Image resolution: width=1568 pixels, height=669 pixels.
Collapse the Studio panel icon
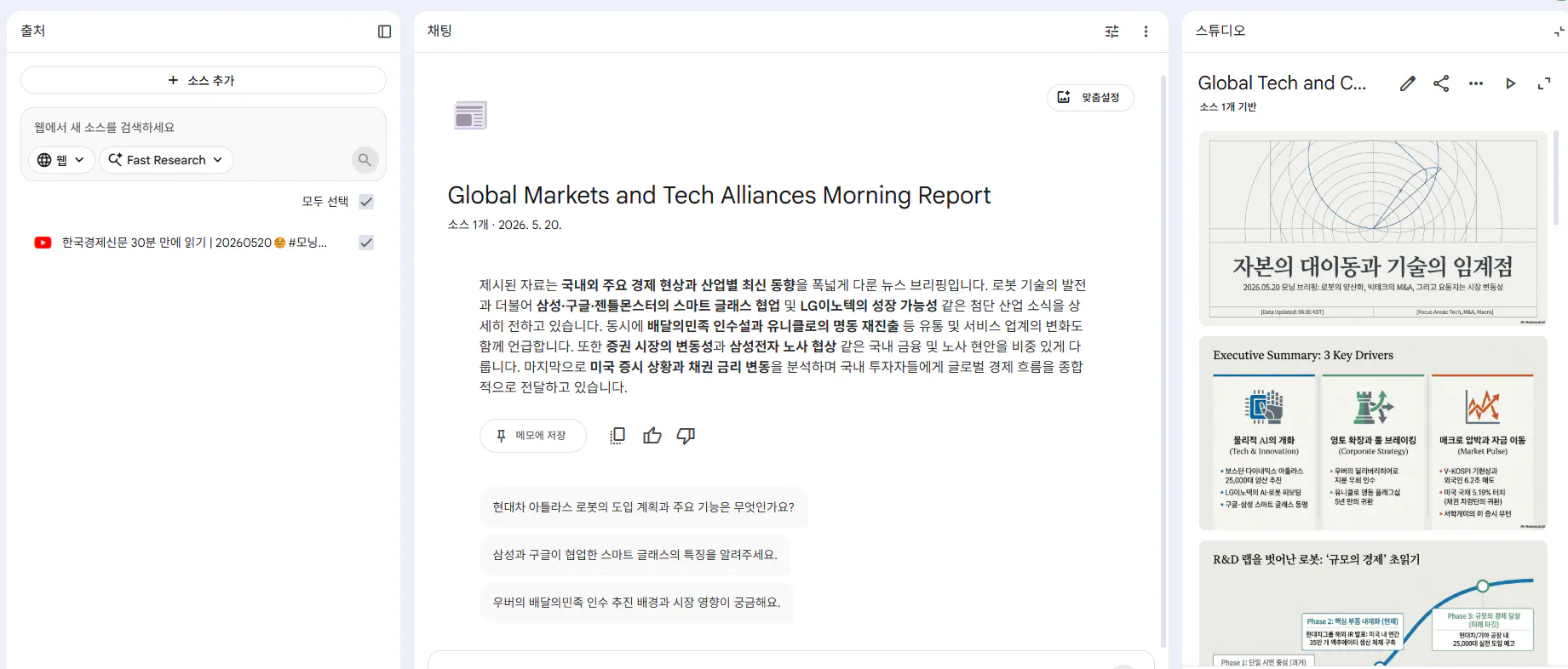click(x=1559, y=31)
